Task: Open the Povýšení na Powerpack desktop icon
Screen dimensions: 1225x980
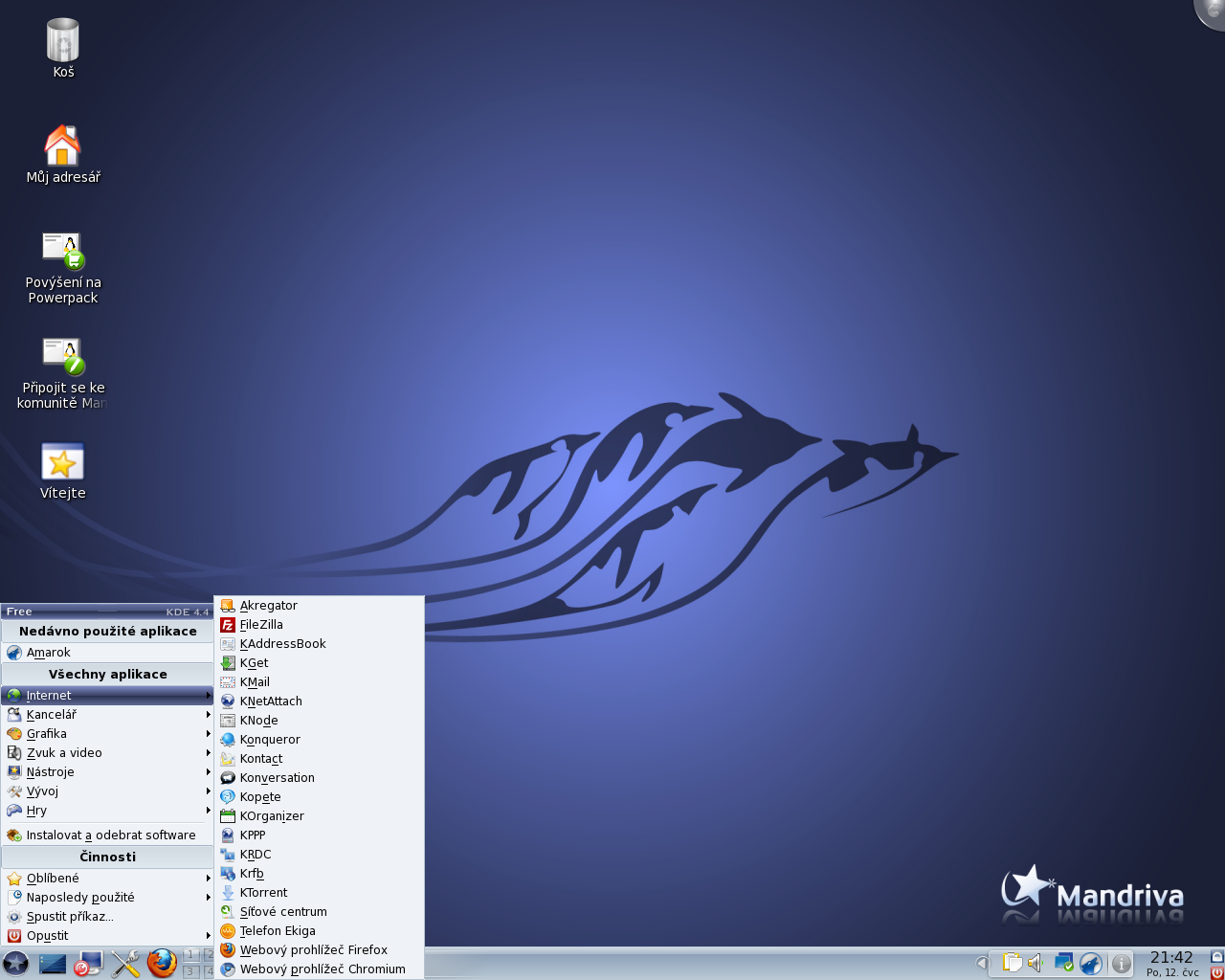Action: (63, 268)
